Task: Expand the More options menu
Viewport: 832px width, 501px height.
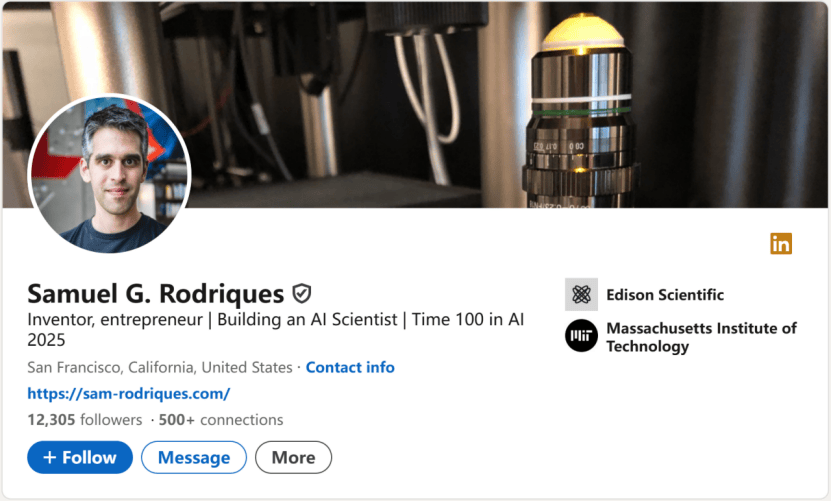Action: 293,457
